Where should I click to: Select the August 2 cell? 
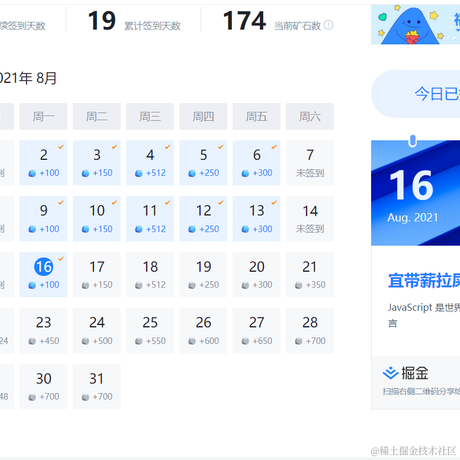43,163
